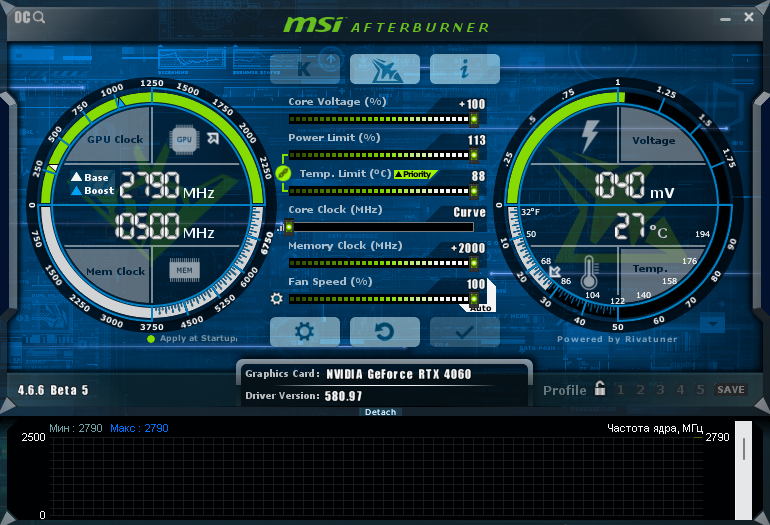
Task: Click the Power Limit slider handle
Action: point(474,155)
